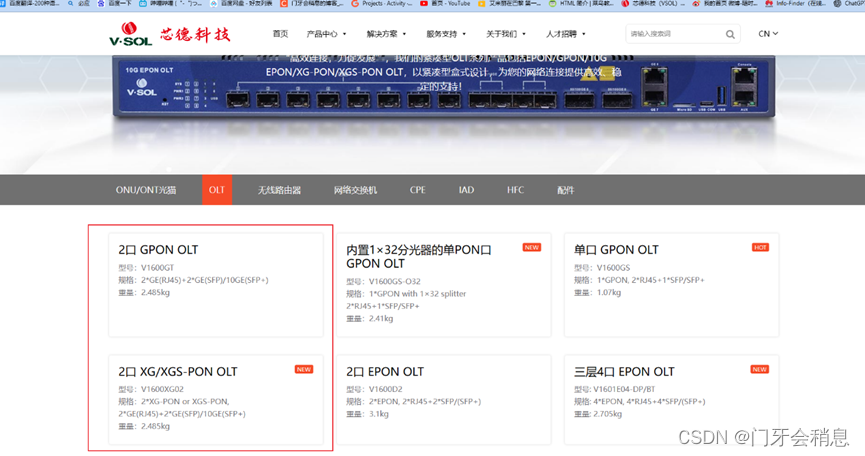This screenshot has width=865, height=456.
Task: Open the 单口 GPON OLT product
Action: click(671, 285)
